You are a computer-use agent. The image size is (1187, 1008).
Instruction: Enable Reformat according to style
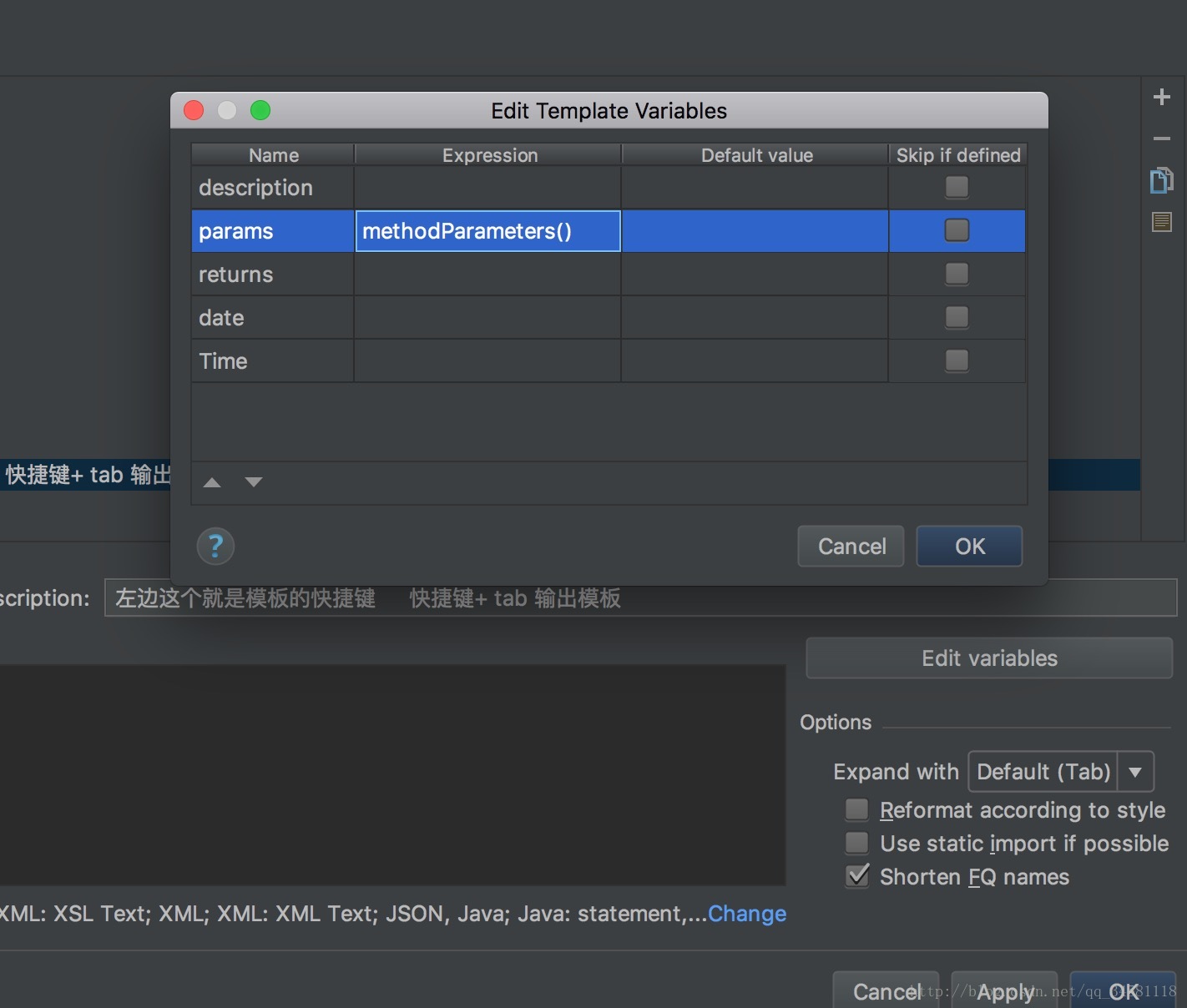pos(857,810)
